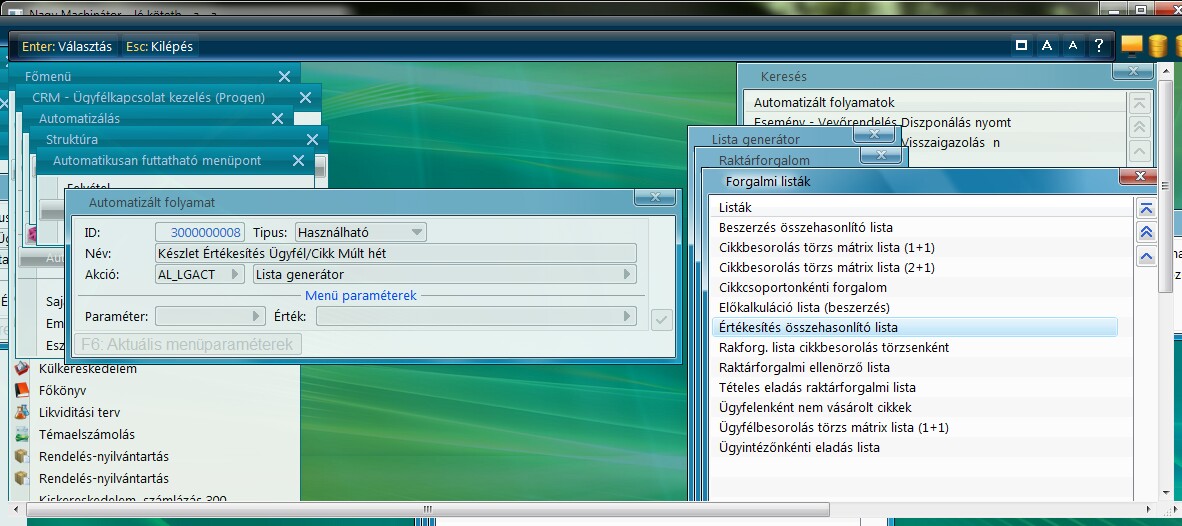Select Cikkcsoportonkénti forgalom
The width and height of the screenshot is (1182, 526).
(914, 287)
